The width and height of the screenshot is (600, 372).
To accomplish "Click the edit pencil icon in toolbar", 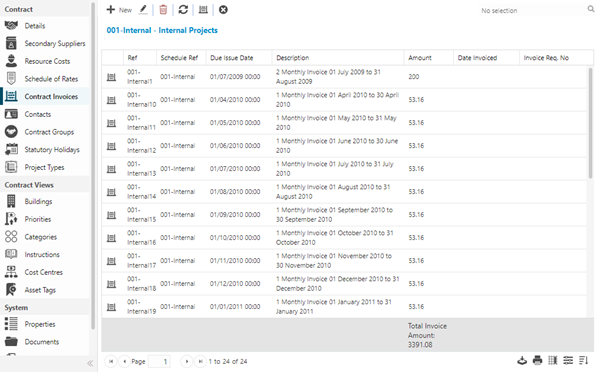I will pos(143,10).
